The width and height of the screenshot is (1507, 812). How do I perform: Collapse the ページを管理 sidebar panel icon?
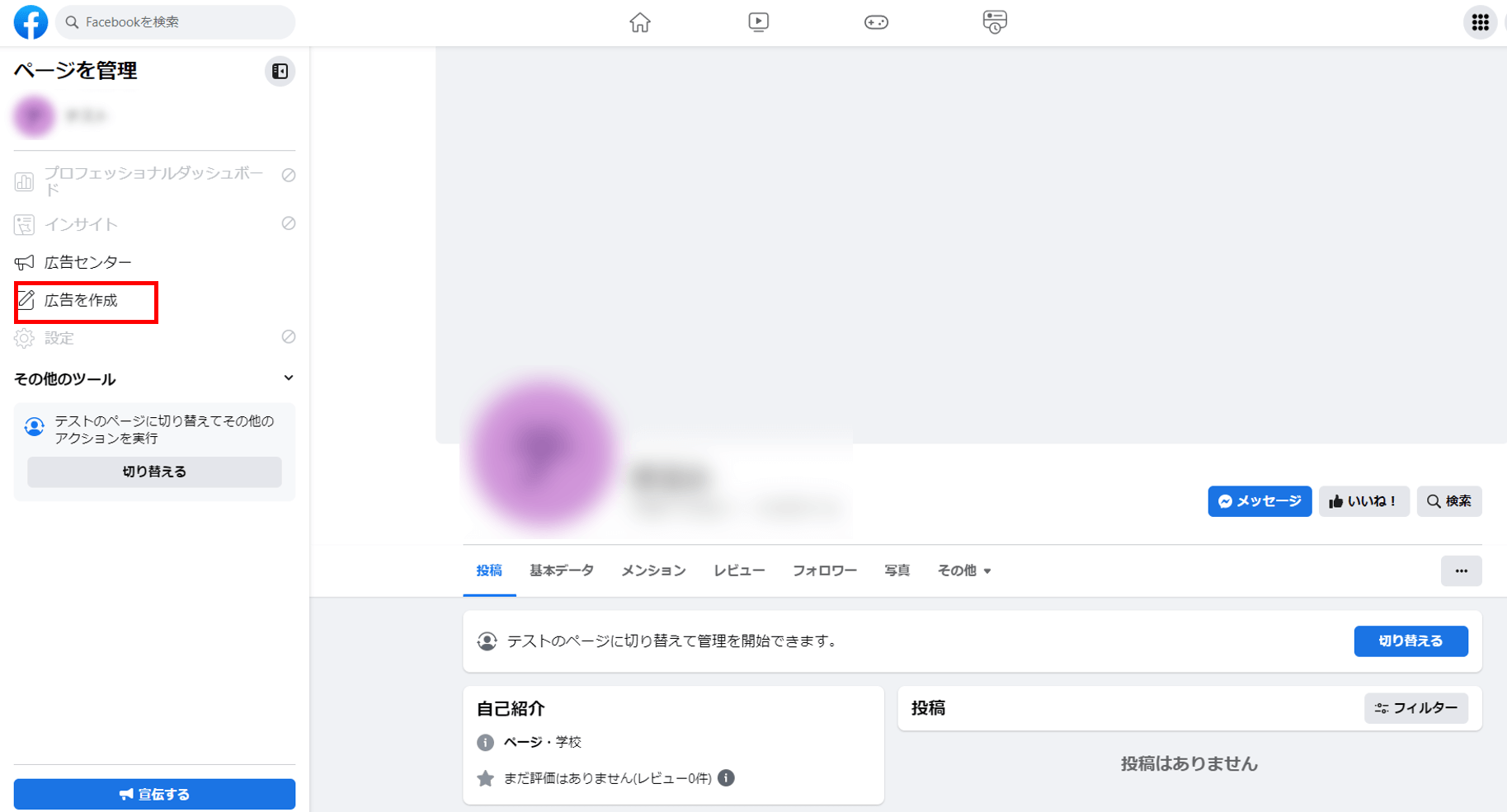pos(280,72)
